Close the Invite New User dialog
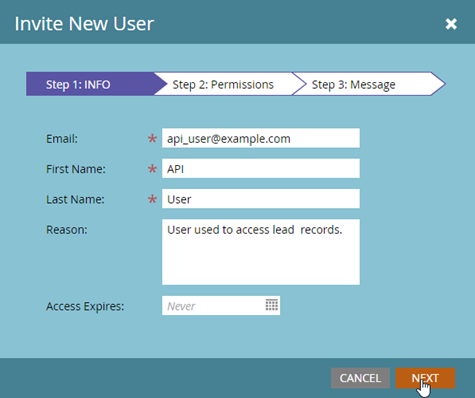The height and width of the screenshot is (398, 475). pos(451,24)
